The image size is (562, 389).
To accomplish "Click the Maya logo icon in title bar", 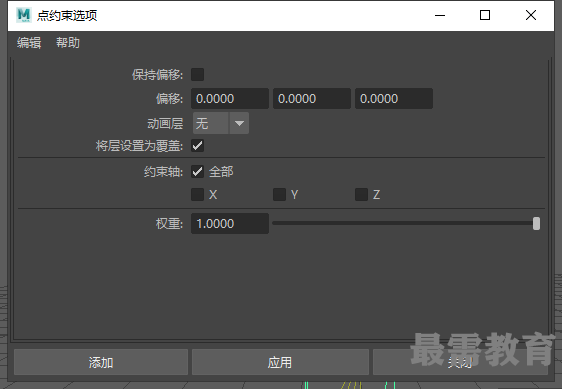I will 24,15.
